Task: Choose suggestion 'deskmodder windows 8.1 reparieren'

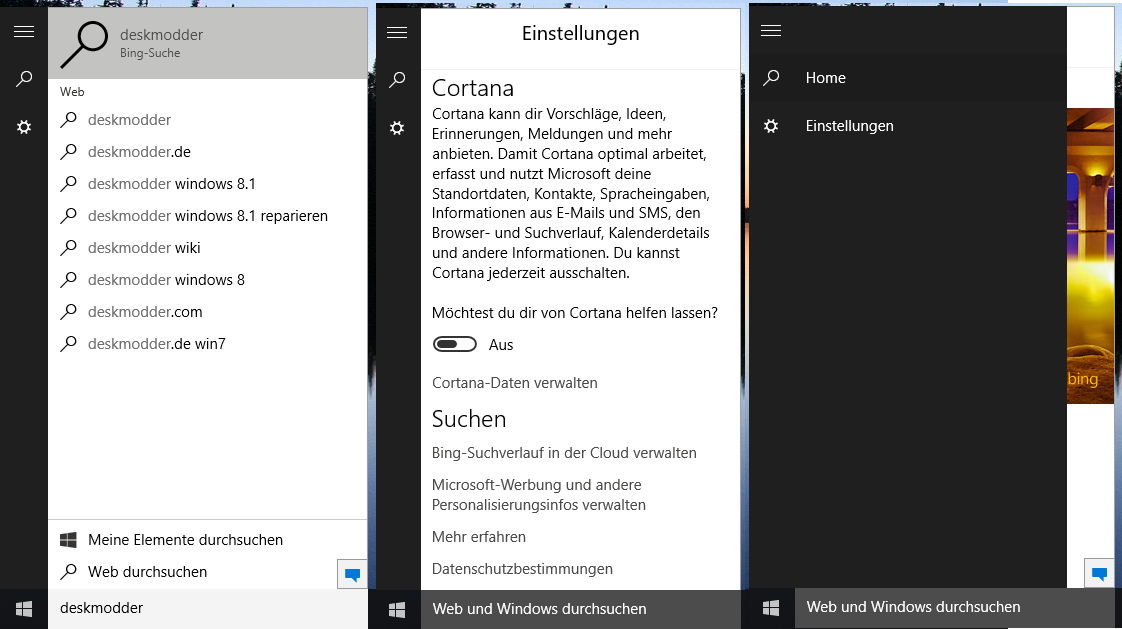Action: (x=208, y=215)
